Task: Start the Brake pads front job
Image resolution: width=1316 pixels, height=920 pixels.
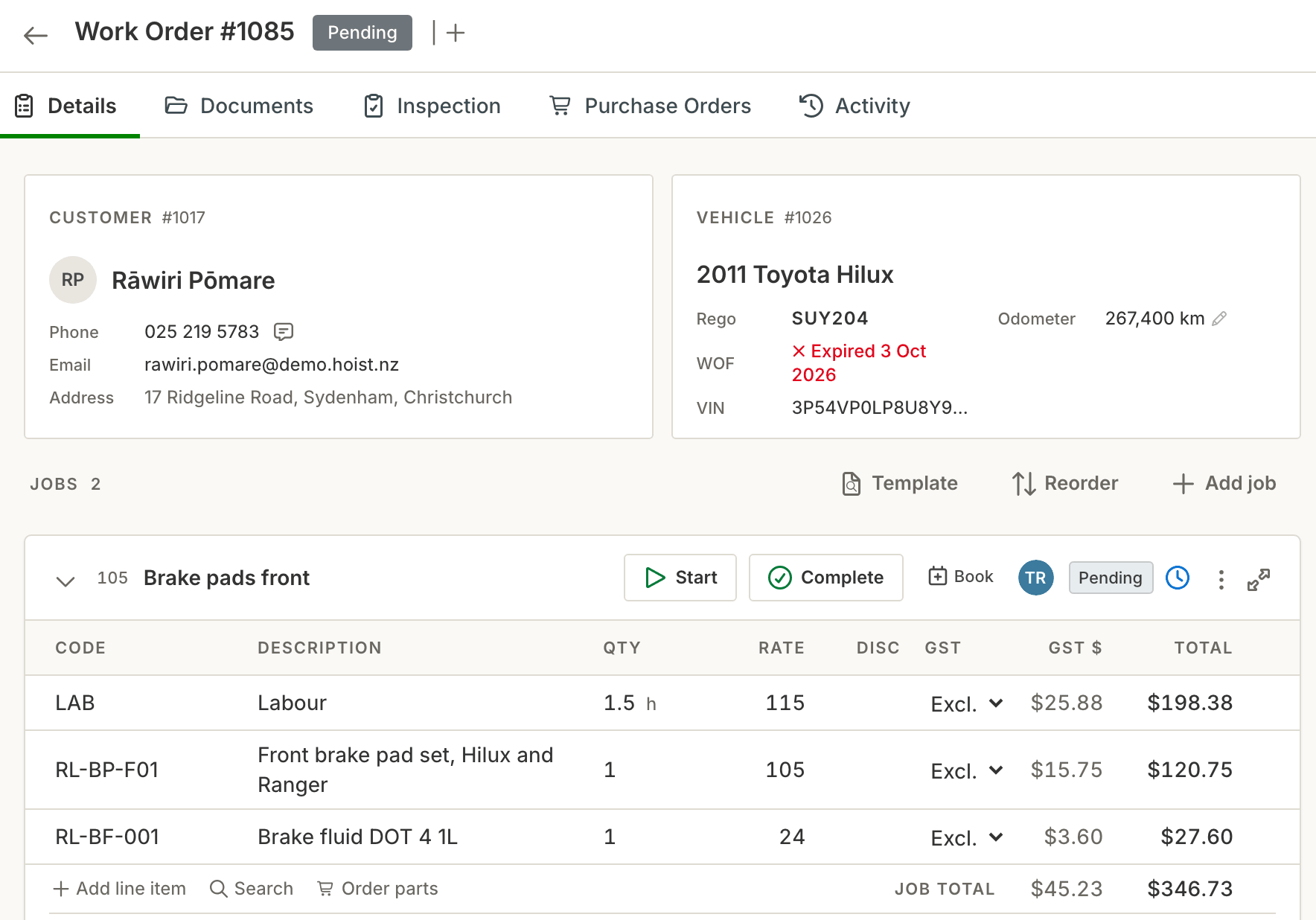Action: pyautogui.click(x=680, y=578)
